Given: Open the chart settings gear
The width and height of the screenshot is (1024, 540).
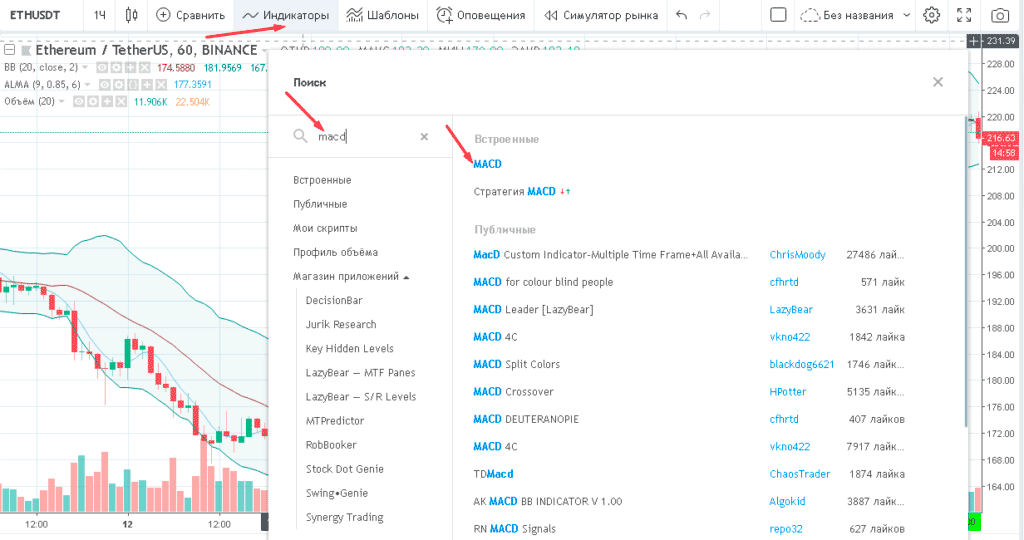Looking at the screenshot, I should tap(931, 15).
